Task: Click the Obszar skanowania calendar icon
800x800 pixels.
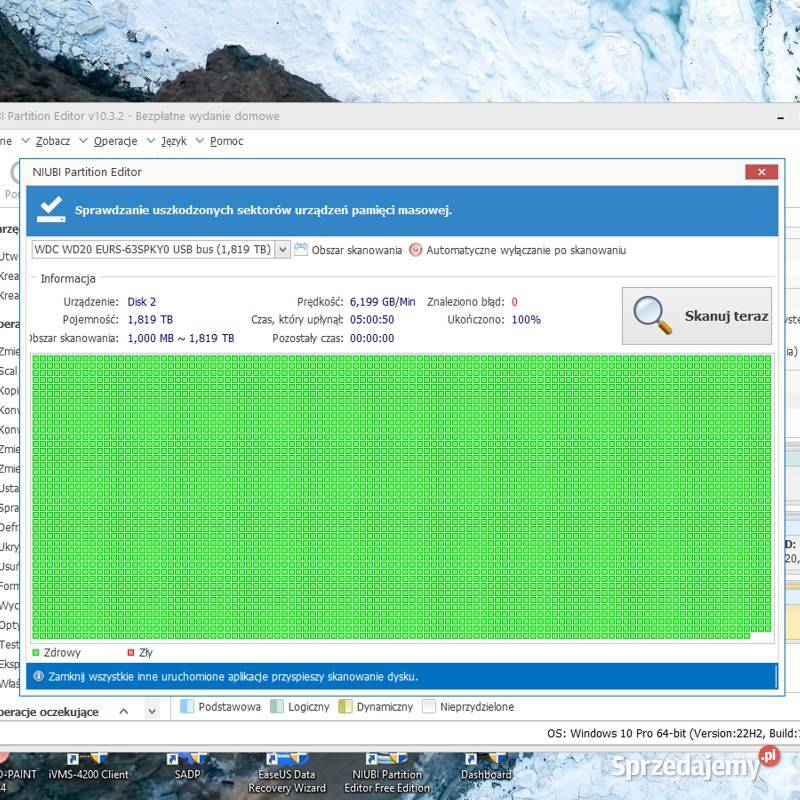Action: [301, 249]
